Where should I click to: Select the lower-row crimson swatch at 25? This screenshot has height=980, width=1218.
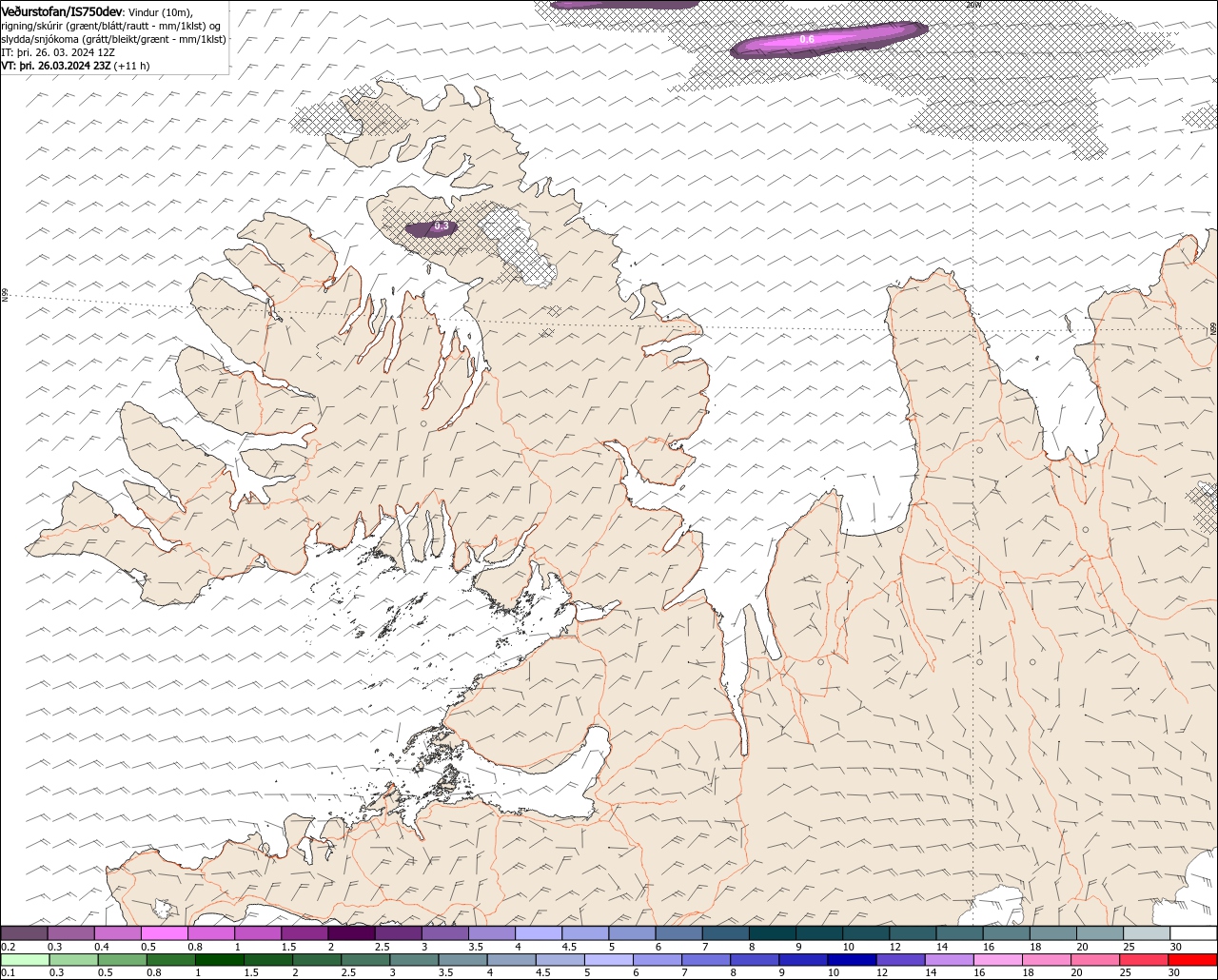coord(1143,960)
